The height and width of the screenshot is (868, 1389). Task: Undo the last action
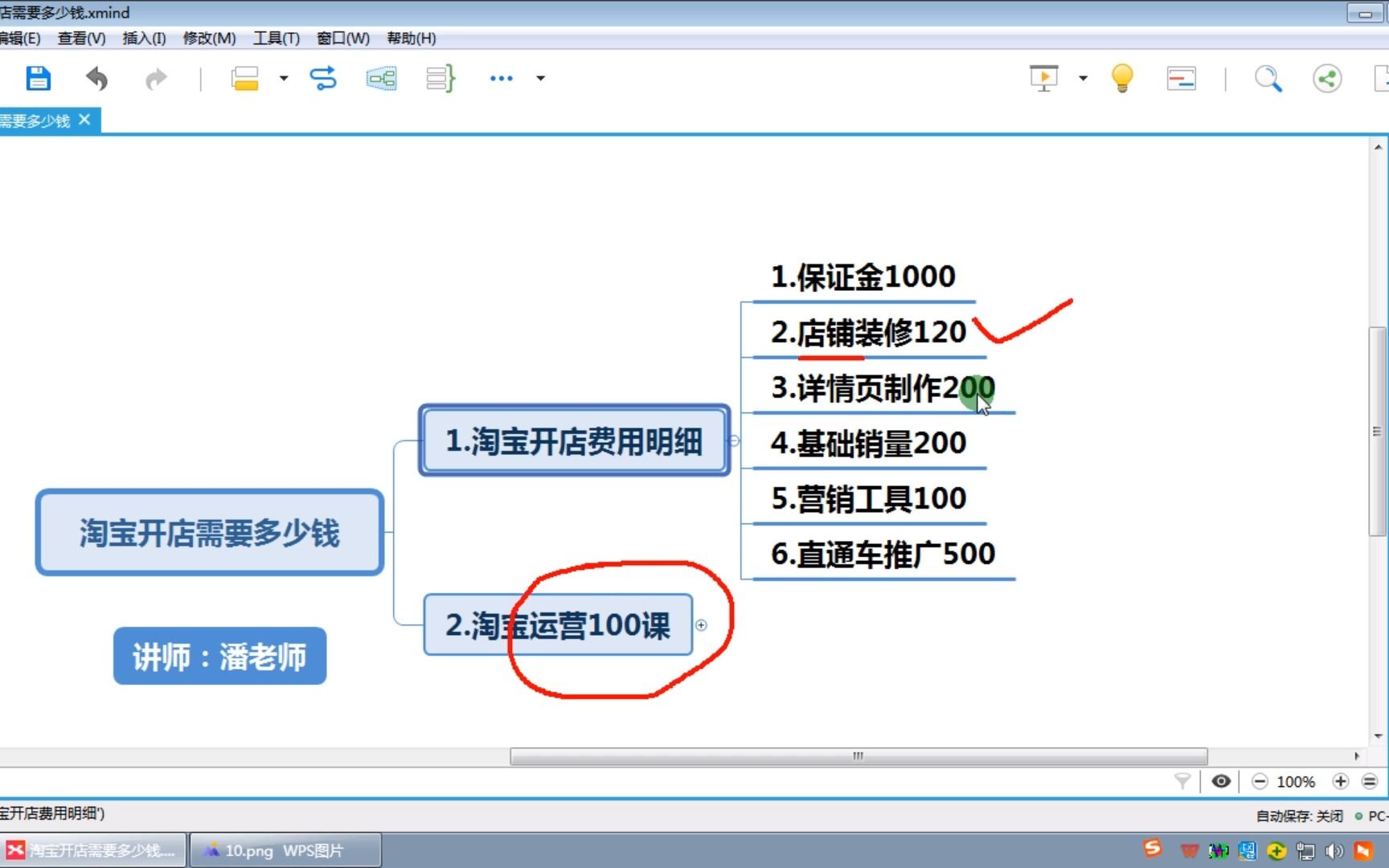tap(97, 79)
